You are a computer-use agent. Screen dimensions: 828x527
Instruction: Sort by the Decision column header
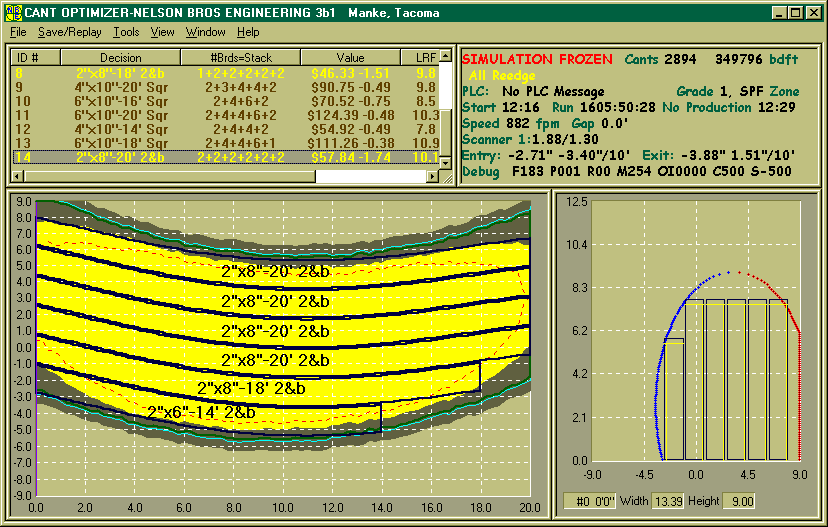(x=121, y=58)
